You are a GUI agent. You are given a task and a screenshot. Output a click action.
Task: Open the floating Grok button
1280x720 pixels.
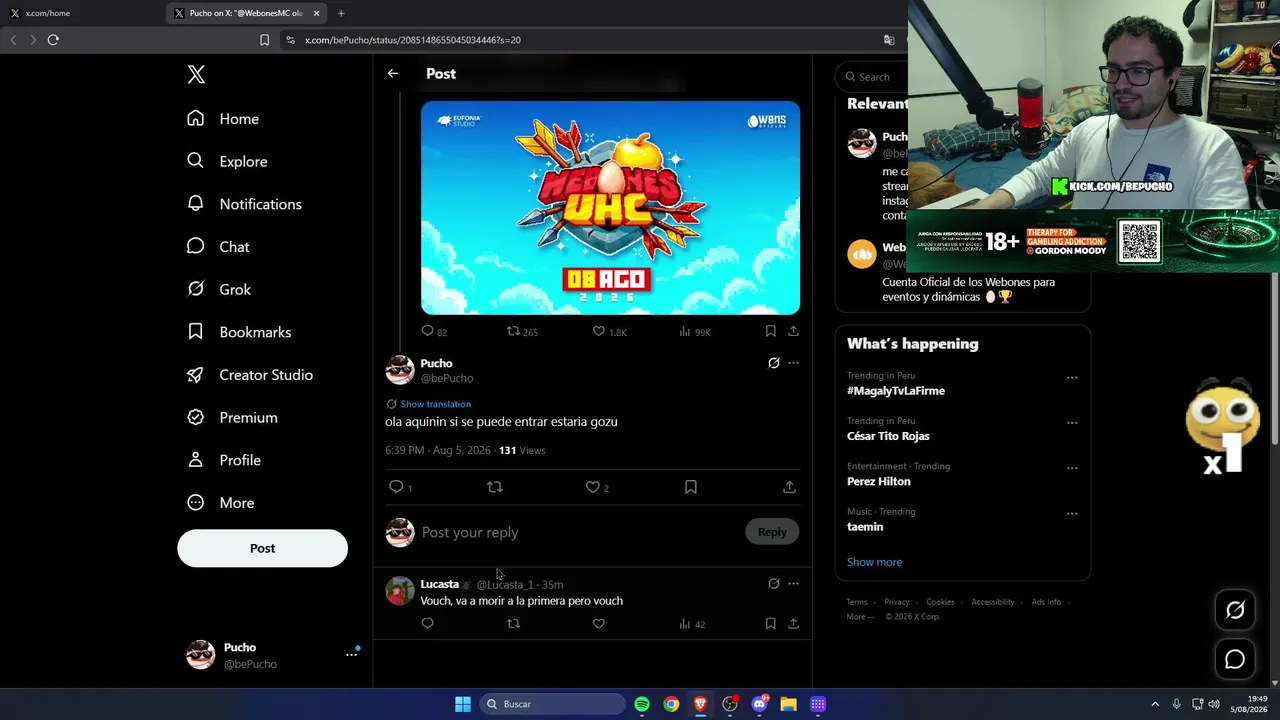[1235, 610]
